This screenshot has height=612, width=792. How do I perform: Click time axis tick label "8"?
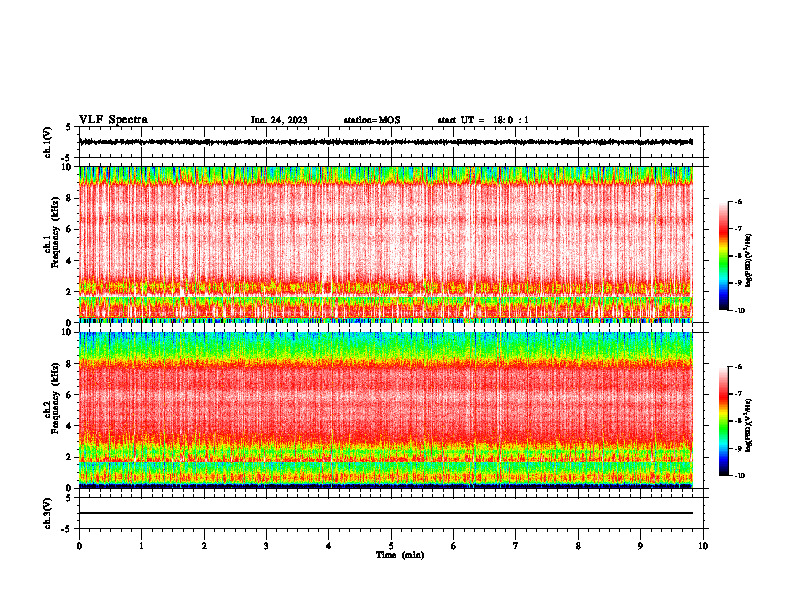pos(578,546)
